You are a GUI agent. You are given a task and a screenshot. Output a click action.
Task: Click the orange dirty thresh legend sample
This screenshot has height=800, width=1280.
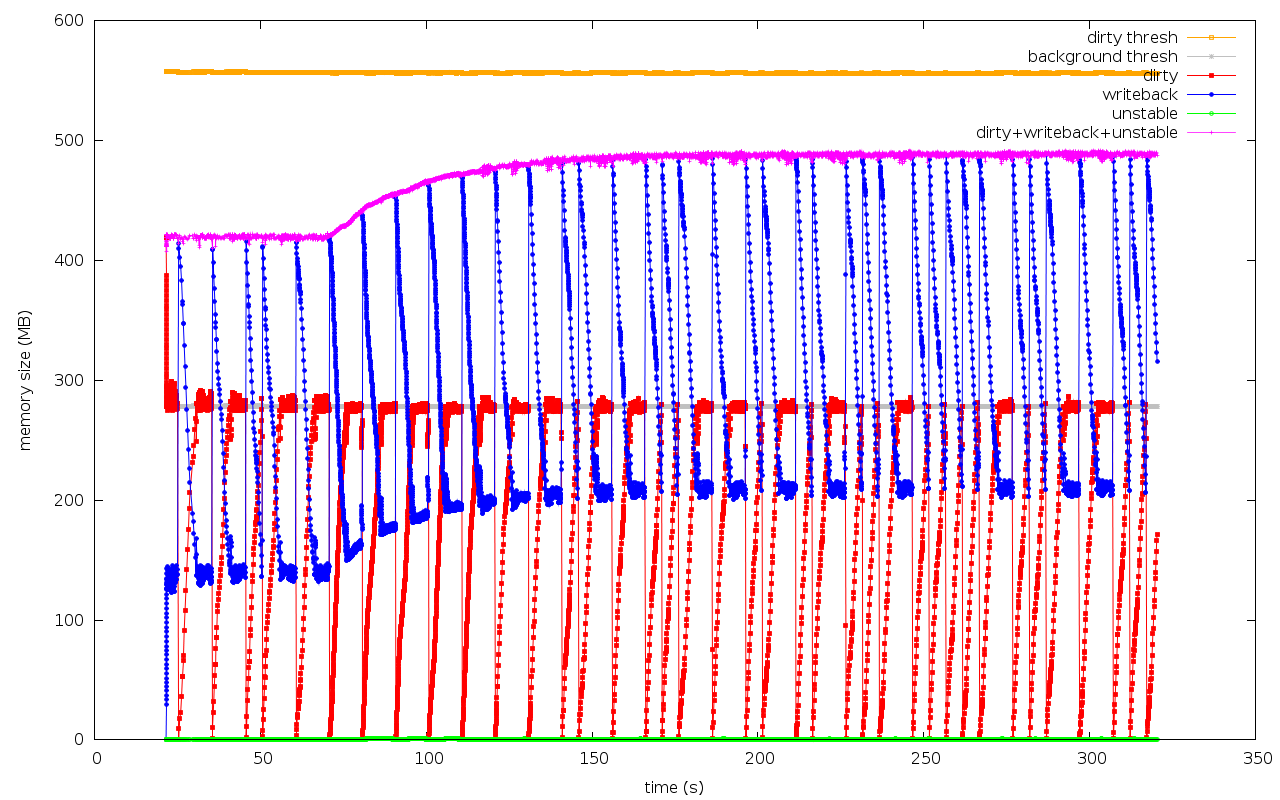(1211, 38)
